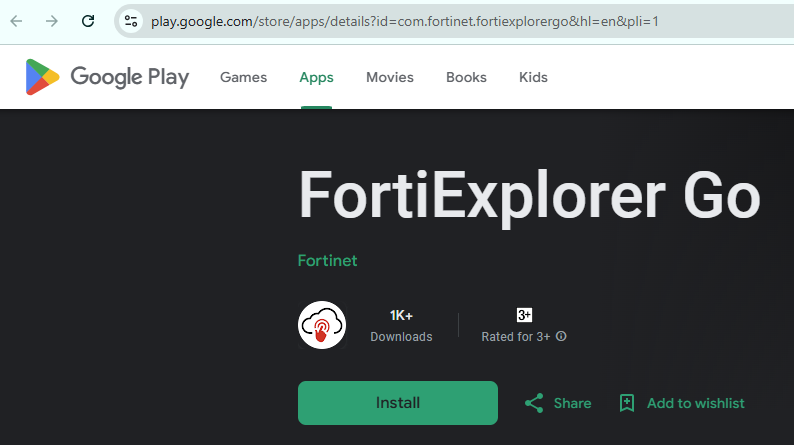Click the FortiExplorer Go app icon
The height and width of the screenshot is (445, 794).
(322, 325)
